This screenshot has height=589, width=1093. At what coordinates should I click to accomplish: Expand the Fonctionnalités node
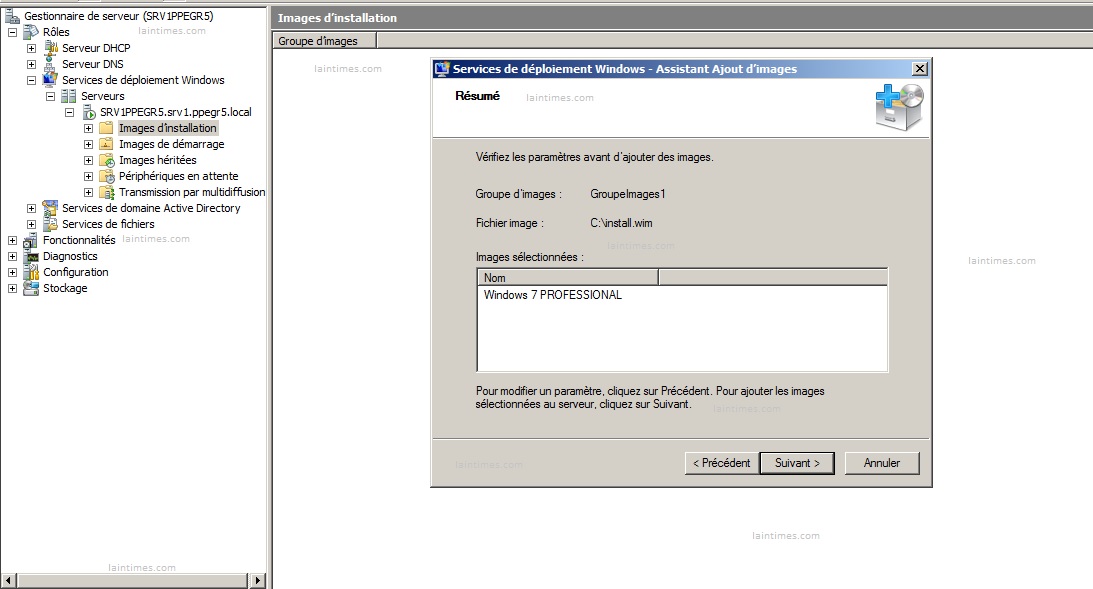tap(13, 240)
